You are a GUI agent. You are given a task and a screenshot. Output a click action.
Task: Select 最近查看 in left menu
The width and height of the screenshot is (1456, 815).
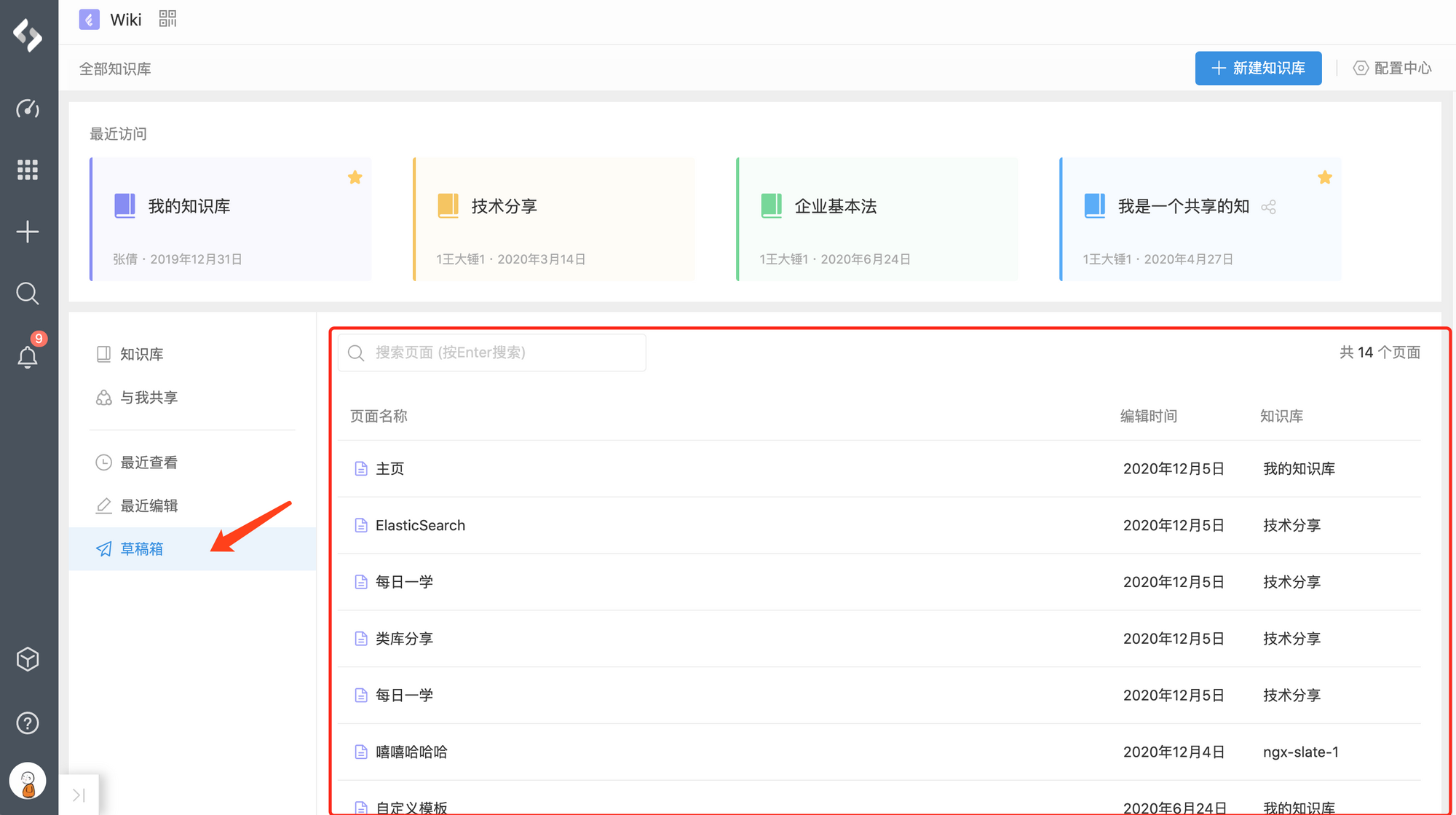click(192, 462)
